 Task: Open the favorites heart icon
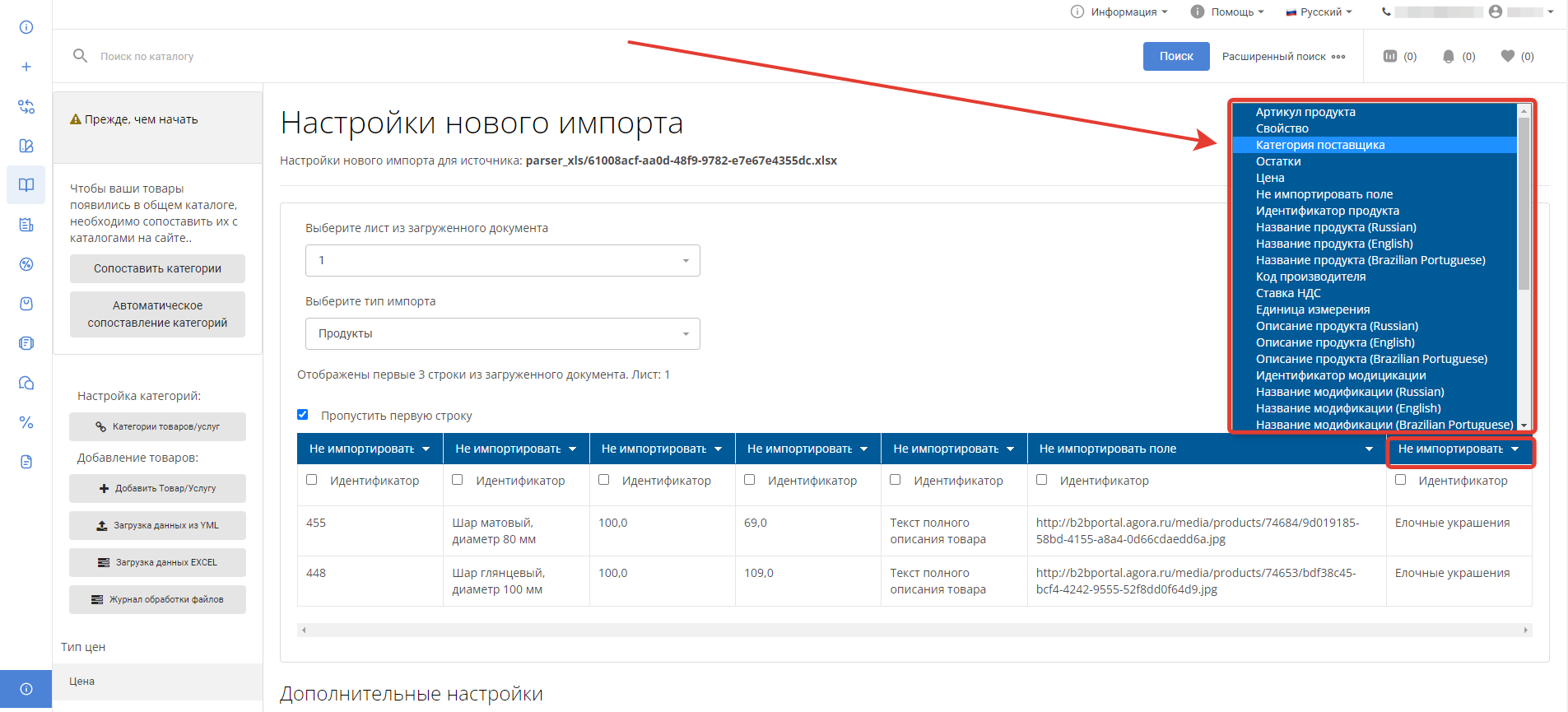(1507, 56)
